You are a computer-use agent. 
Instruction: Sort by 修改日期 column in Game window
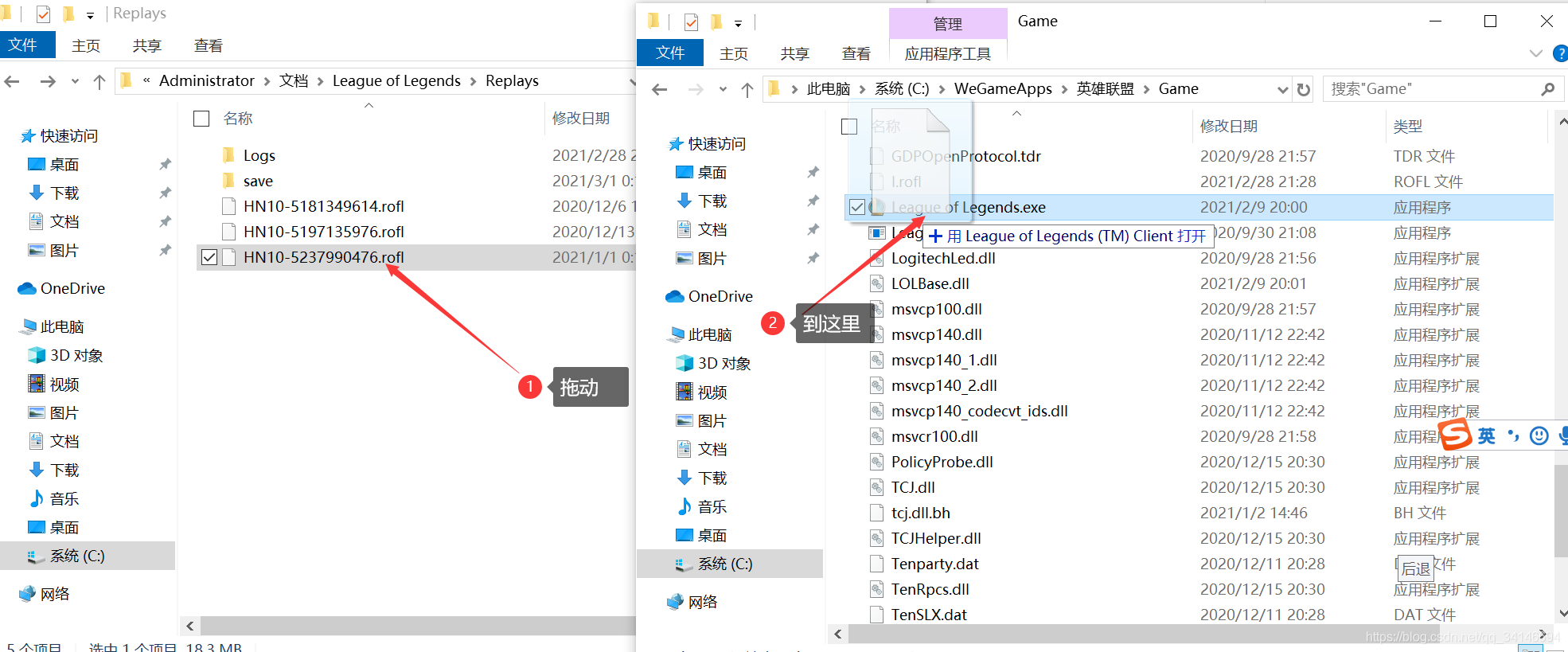[1229, 126]
